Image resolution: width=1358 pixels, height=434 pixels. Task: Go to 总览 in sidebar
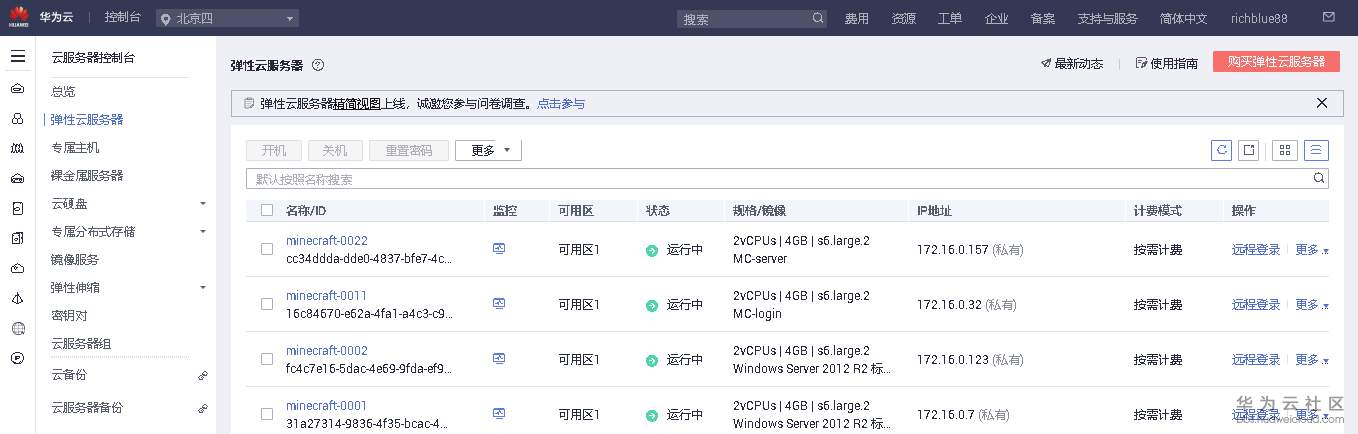click(x=63, y=92)
